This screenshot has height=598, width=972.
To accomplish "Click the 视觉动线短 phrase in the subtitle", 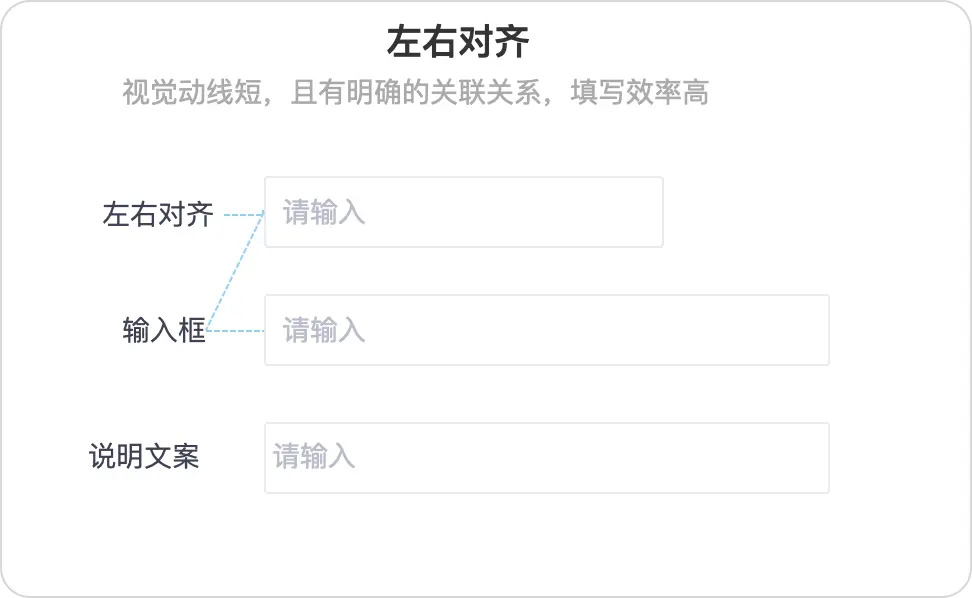I will tap(192, 92).
